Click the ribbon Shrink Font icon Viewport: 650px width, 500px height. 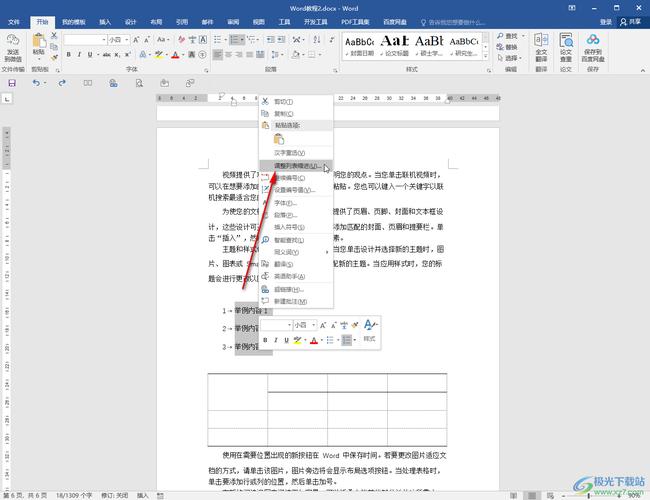click(147, 40)
